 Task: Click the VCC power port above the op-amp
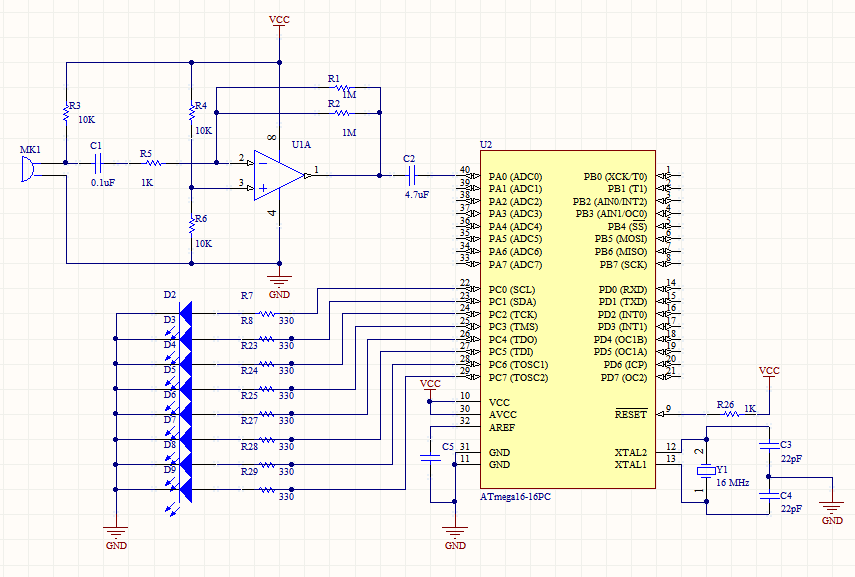(x=279, y=24)
